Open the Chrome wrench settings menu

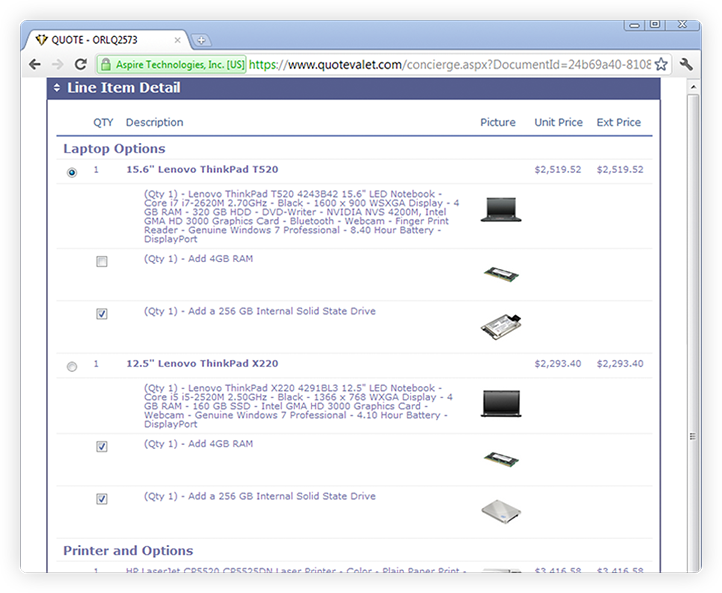[686, 64]
